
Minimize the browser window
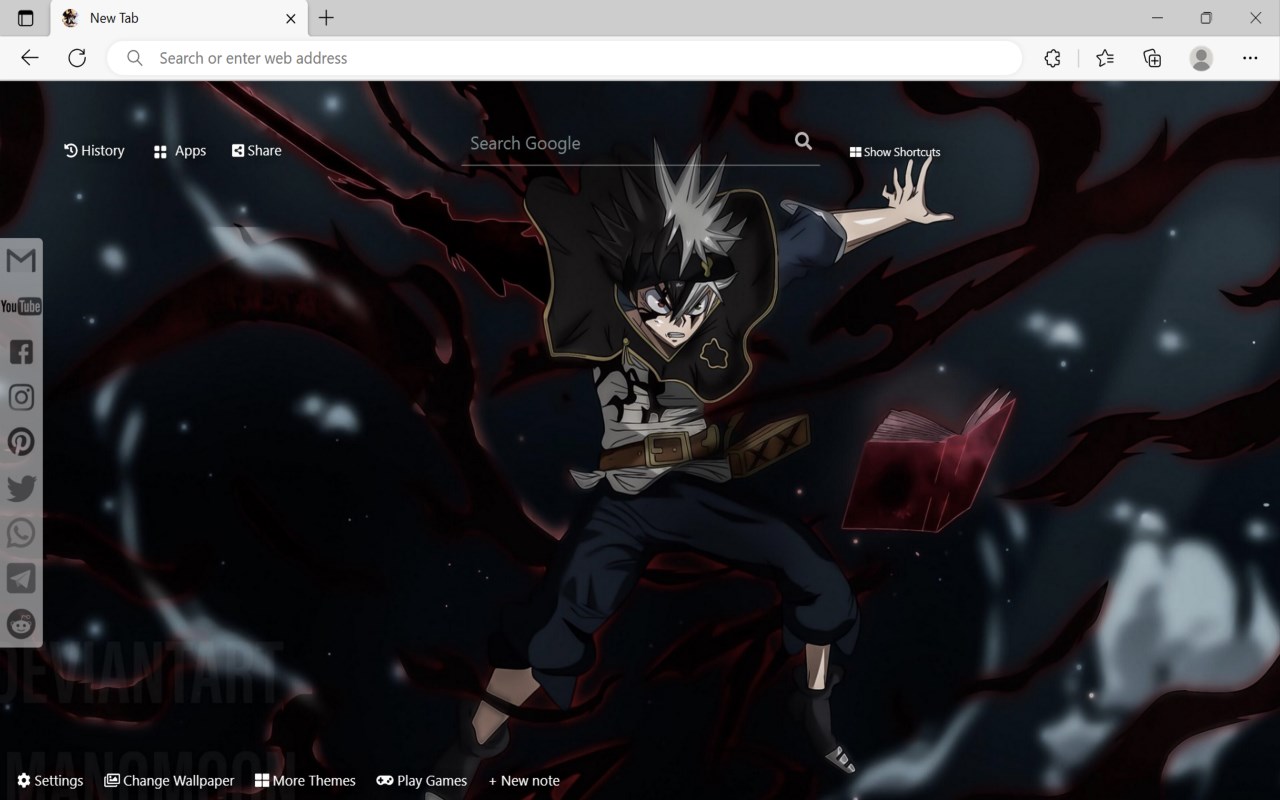coord(1157,18)
